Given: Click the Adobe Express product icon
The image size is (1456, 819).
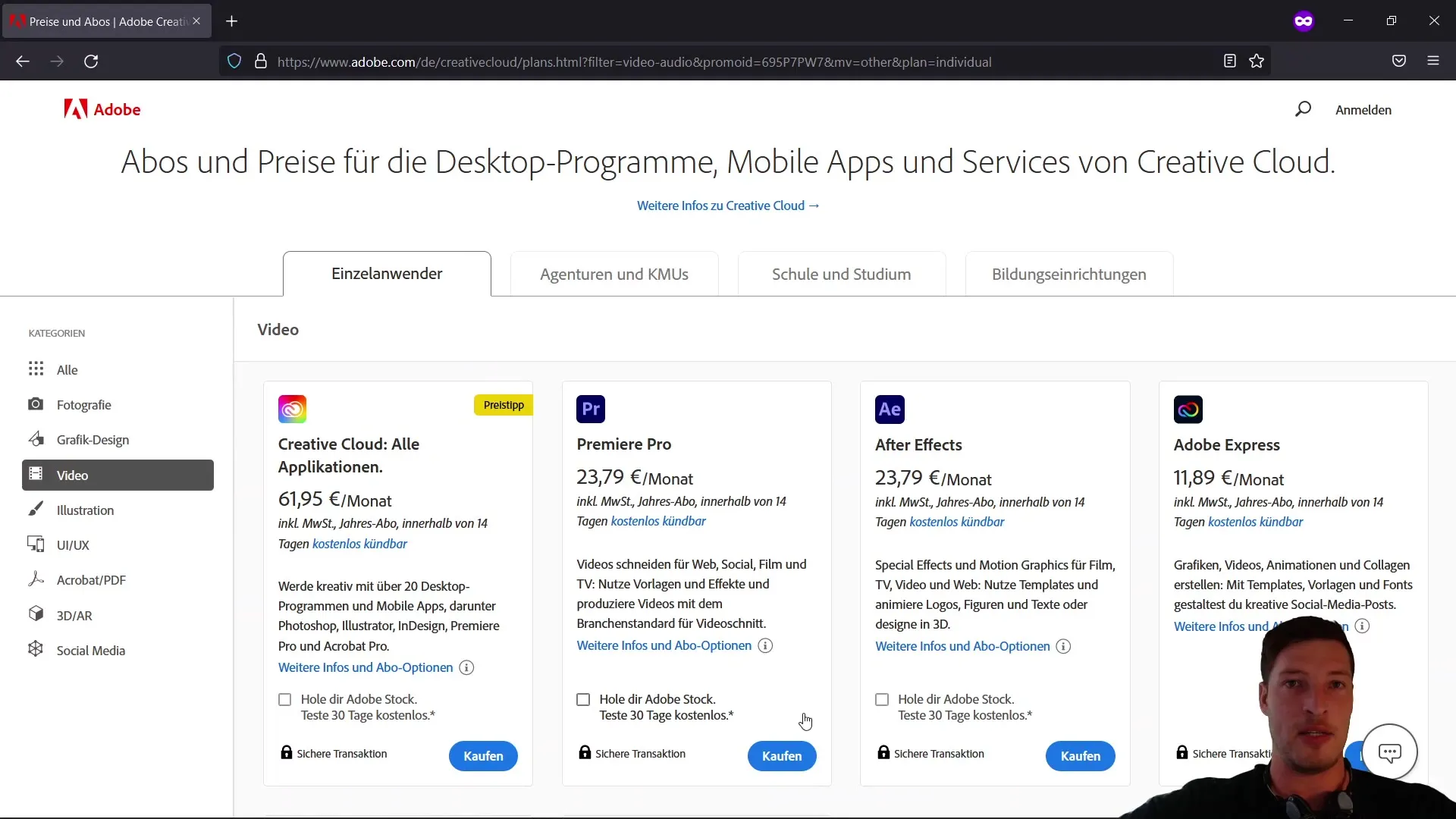Looking at the screenshot, I should pos(1188,409).
